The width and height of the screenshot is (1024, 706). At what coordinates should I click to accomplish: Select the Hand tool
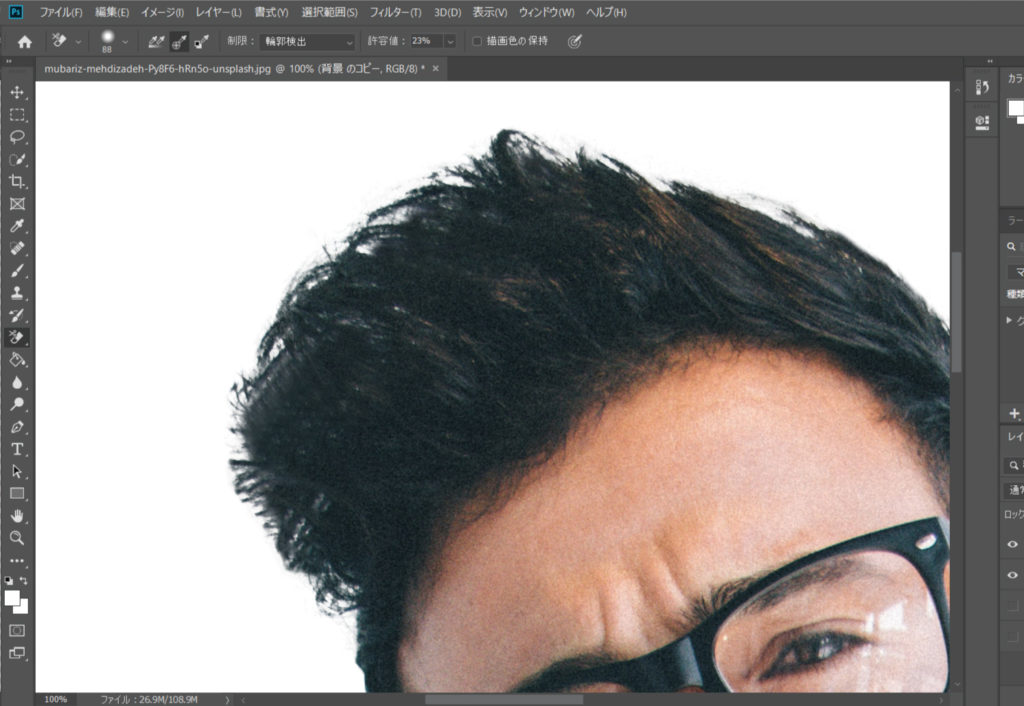tap(17, 515)
